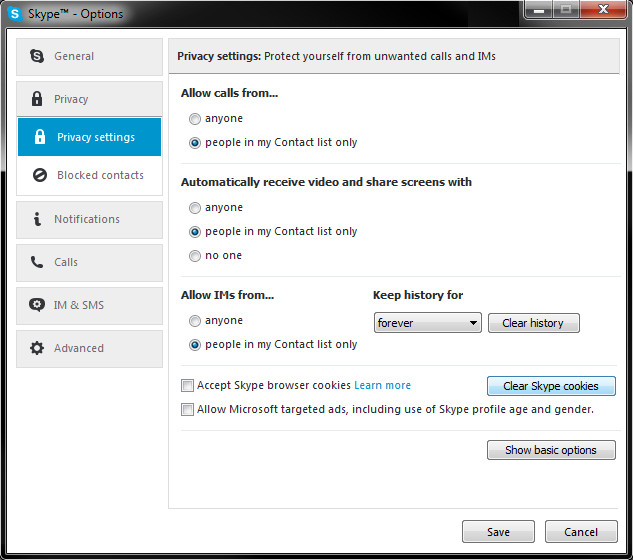The height and width of the screenshot is (560, 633).
Task: Click the gear icon beside Advanced
Action: [37, 348]
